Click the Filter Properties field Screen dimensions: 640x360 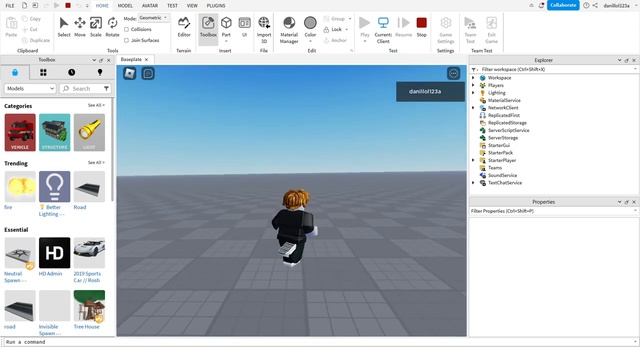[x=554, y=211]
